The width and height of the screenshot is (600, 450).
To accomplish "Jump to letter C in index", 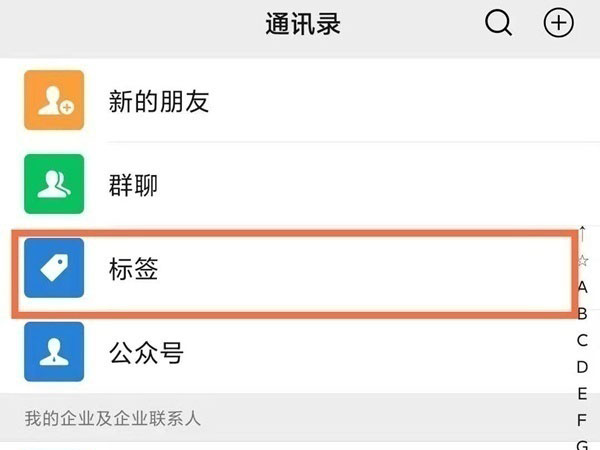I will pos(582,340).
